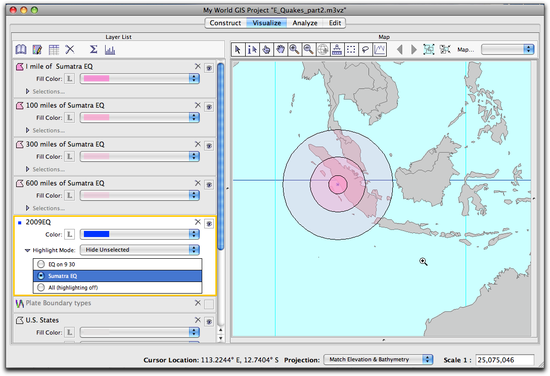Open the 2009EQ Color swatch dropdown
Screen dimensions: 550x376
140,234
